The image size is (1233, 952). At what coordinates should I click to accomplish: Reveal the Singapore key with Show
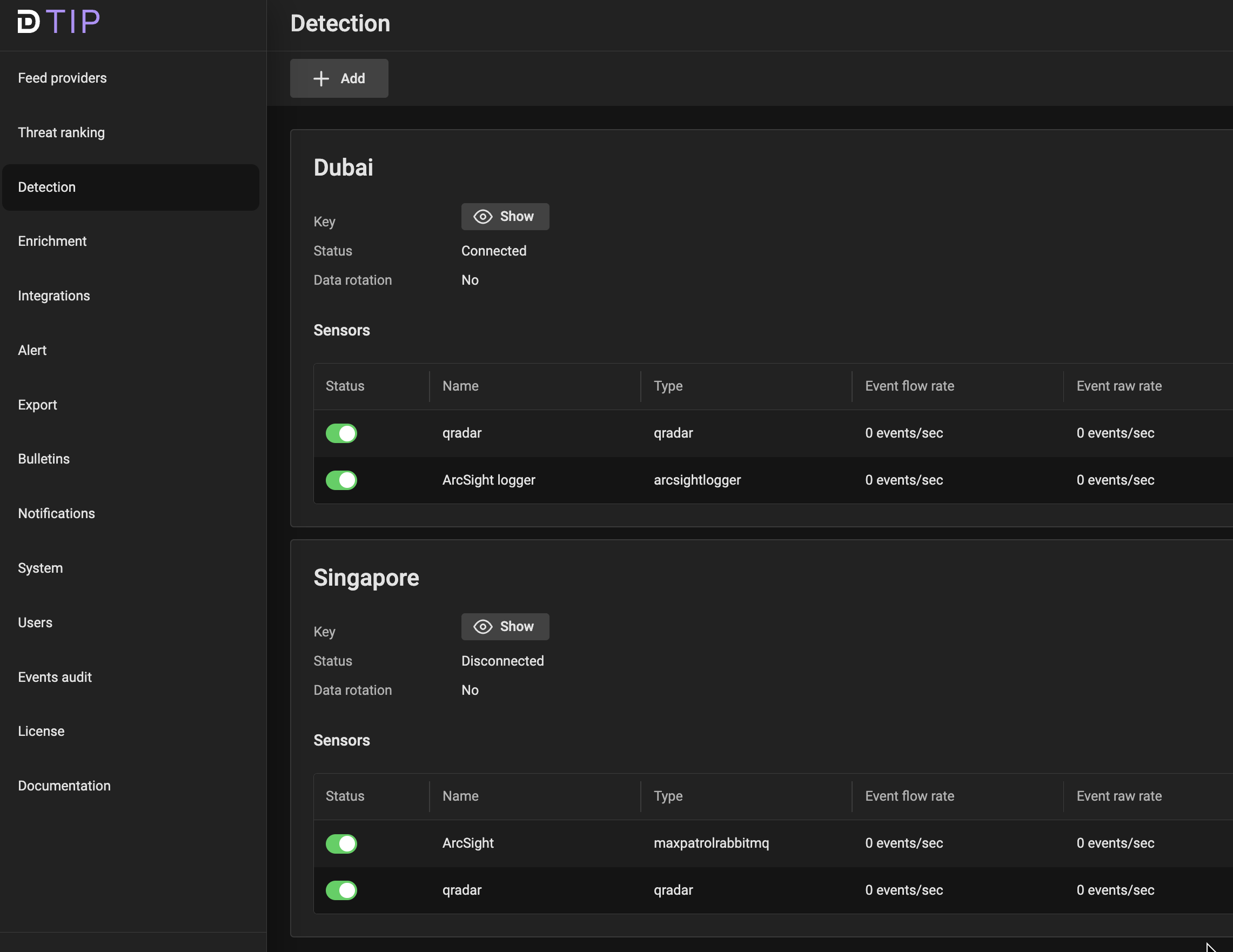click(505, 627)
